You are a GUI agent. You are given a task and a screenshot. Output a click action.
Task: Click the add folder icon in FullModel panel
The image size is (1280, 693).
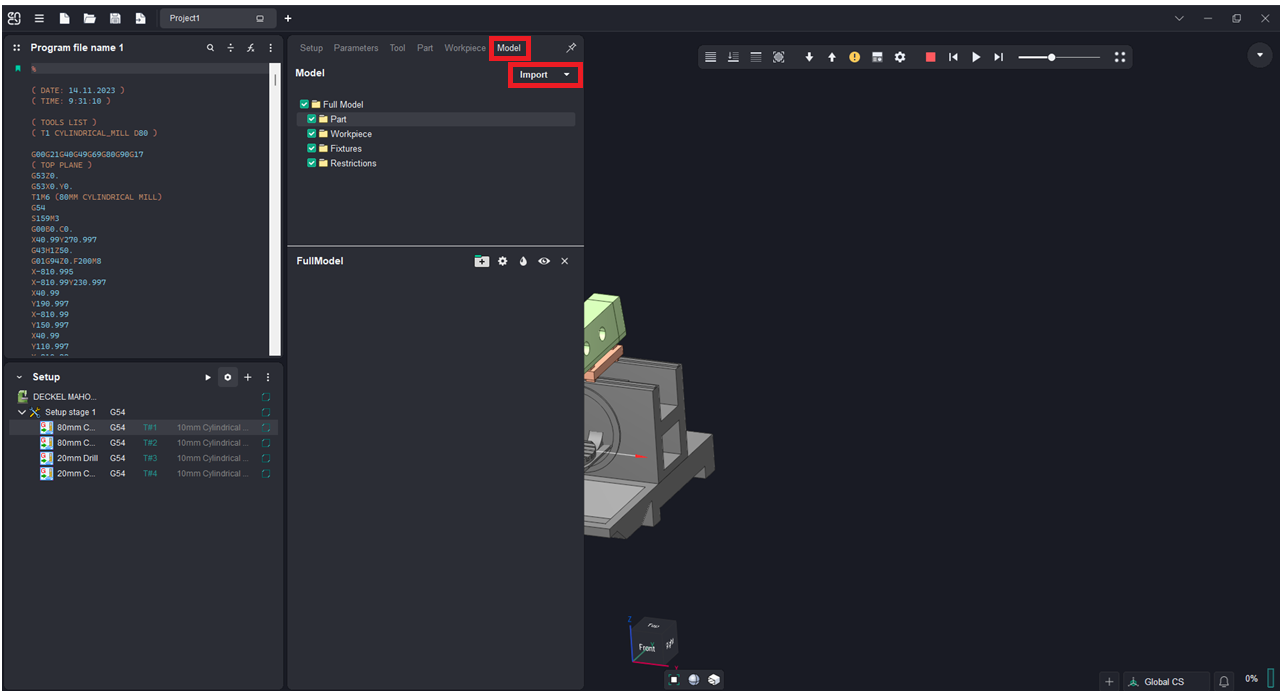(x=482, y=261)
